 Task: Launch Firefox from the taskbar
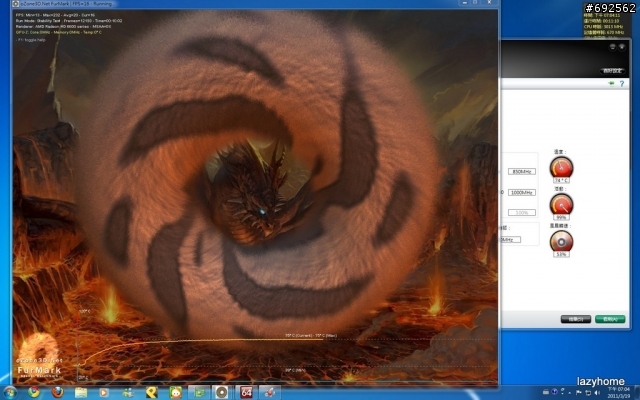point(58,392)
